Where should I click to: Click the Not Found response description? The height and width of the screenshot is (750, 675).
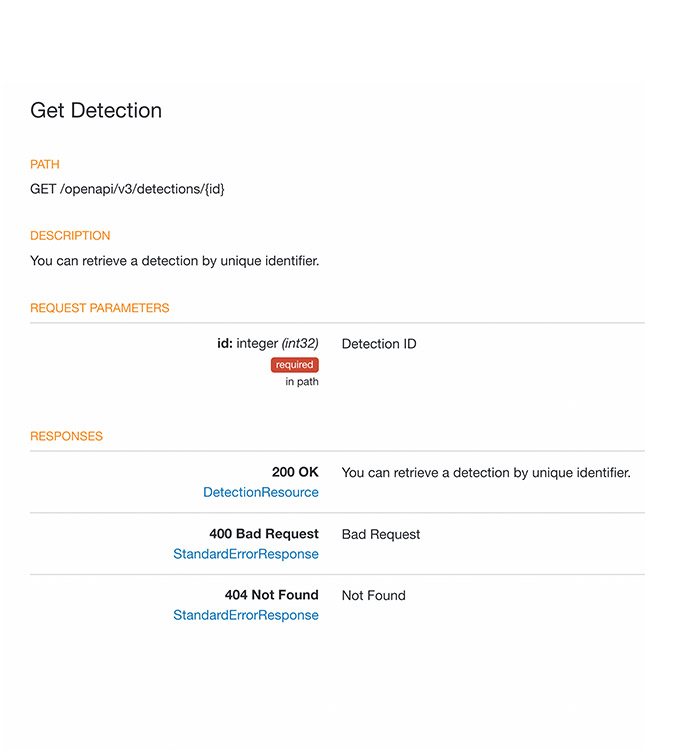[x=373, y=595]
